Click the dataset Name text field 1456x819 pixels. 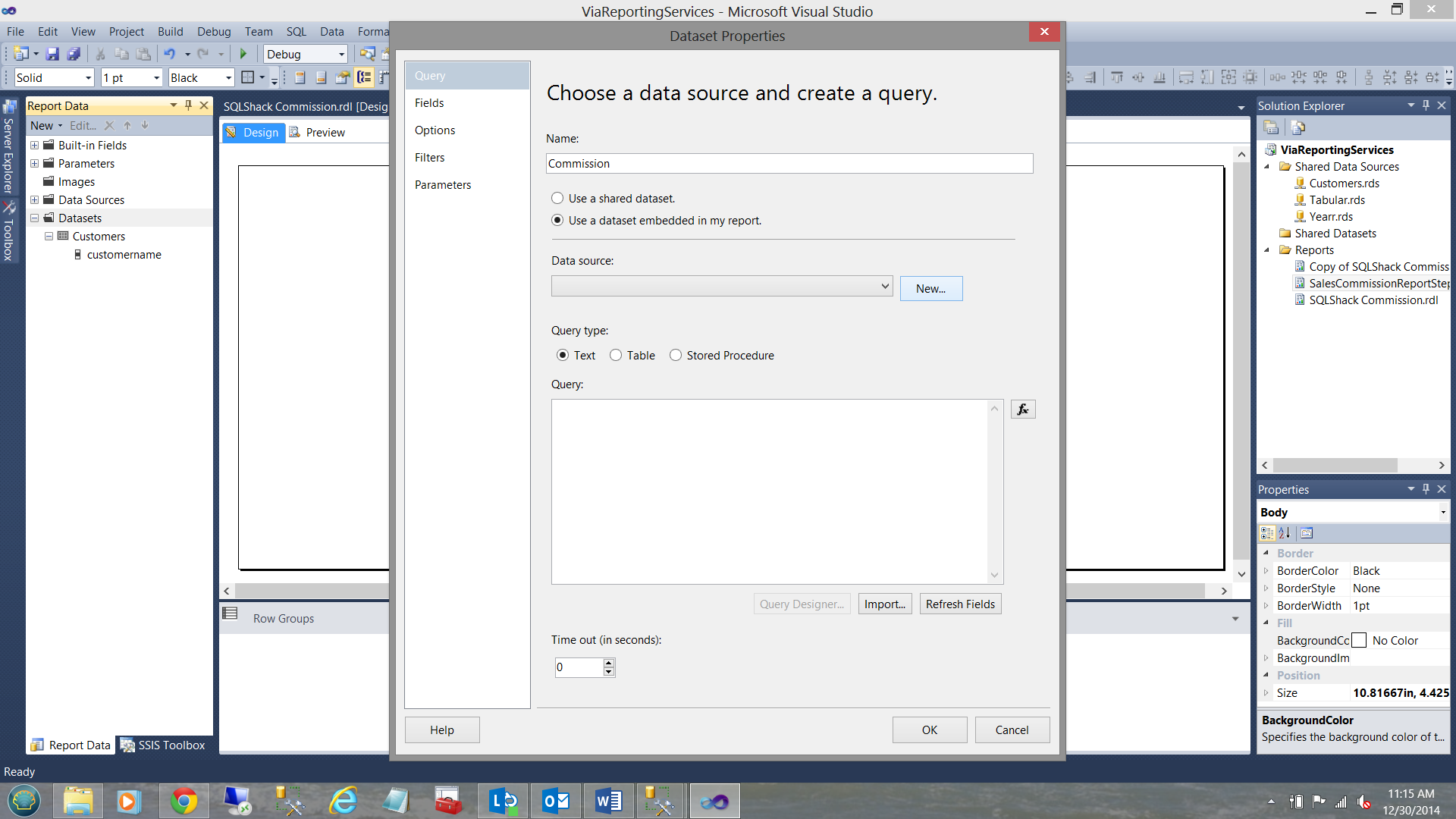(x=789, y=164)
